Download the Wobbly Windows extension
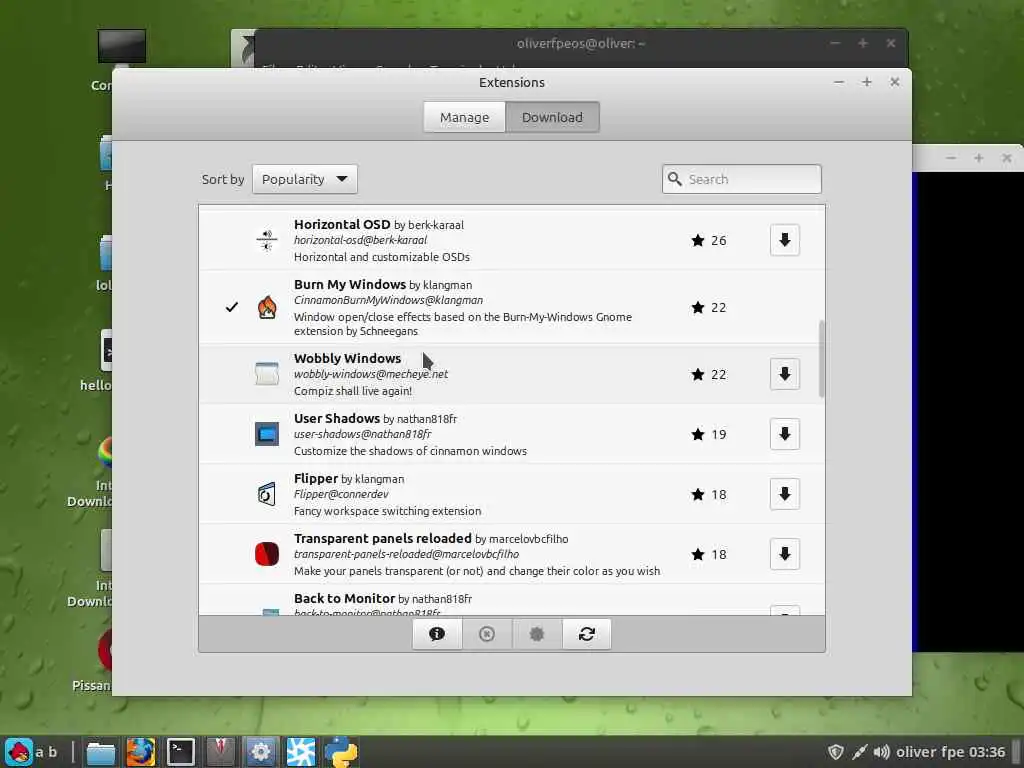1024x768 pixels. click(784, 374)
